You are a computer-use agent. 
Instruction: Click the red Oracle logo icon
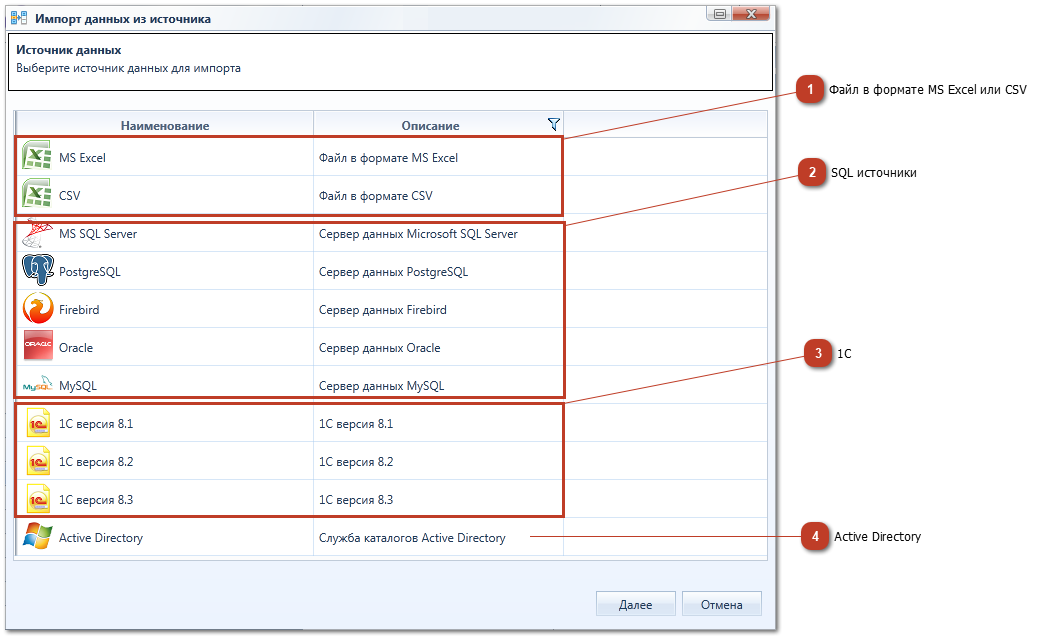pos(38,344)
